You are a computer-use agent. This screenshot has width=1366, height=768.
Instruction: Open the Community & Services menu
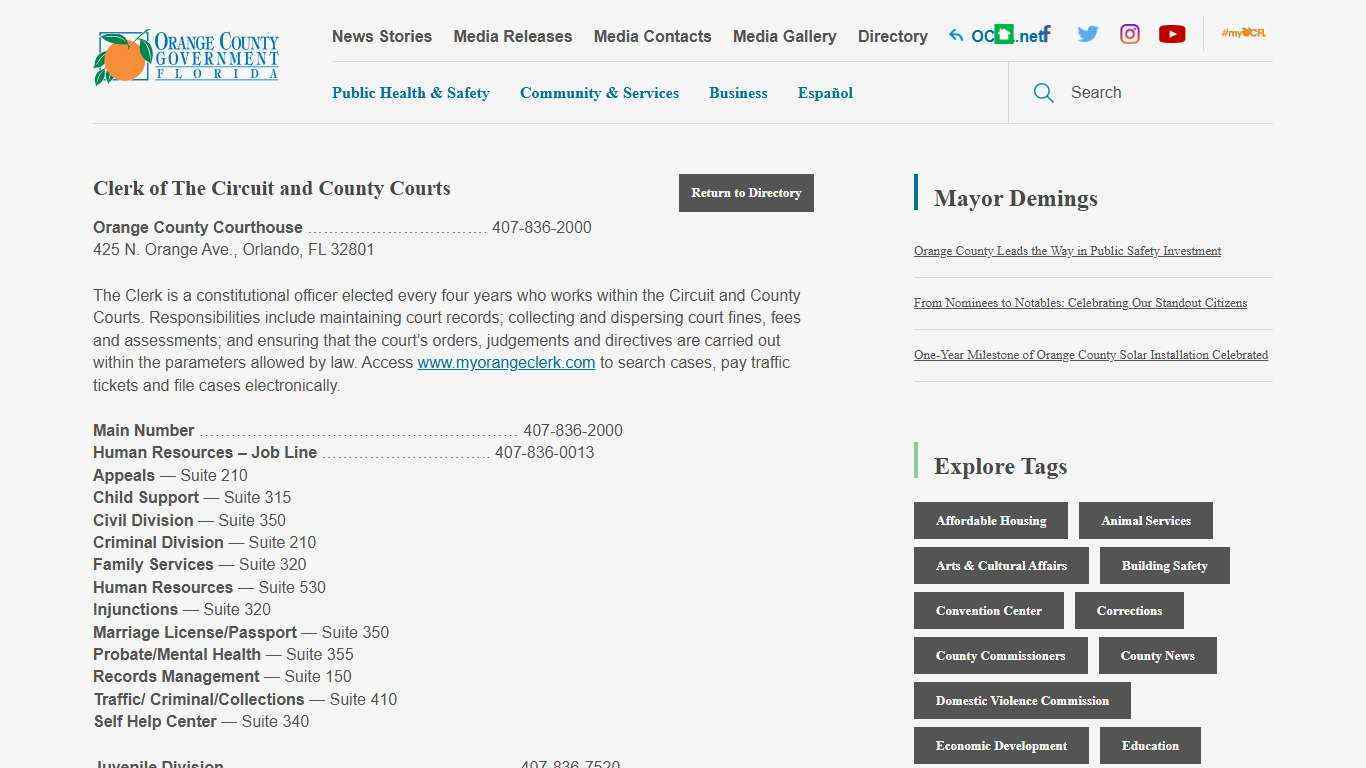599,93
